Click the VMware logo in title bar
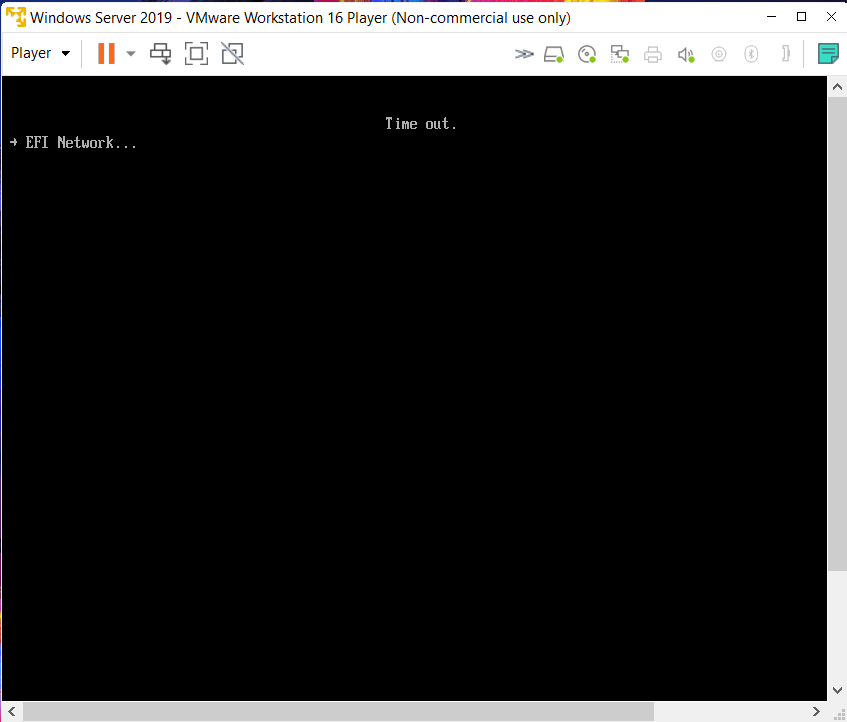 pos(16,18)
